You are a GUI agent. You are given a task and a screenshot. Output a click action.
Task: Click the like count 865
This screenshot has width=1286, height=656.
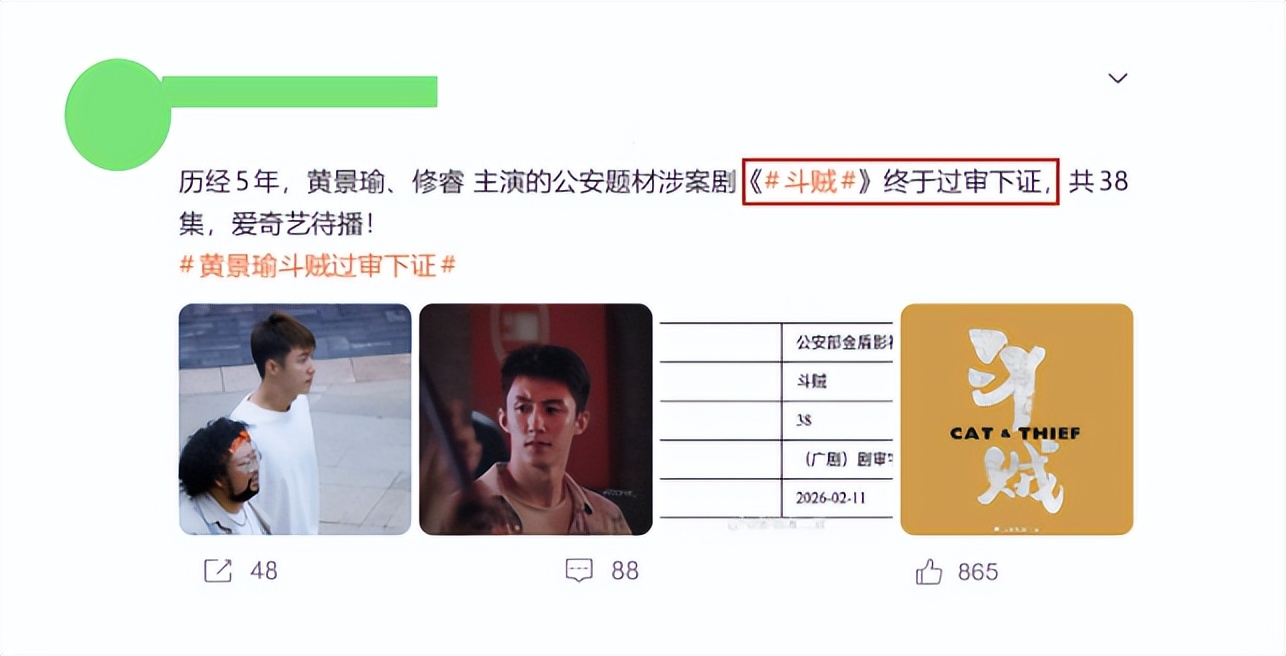click(978, 572)
